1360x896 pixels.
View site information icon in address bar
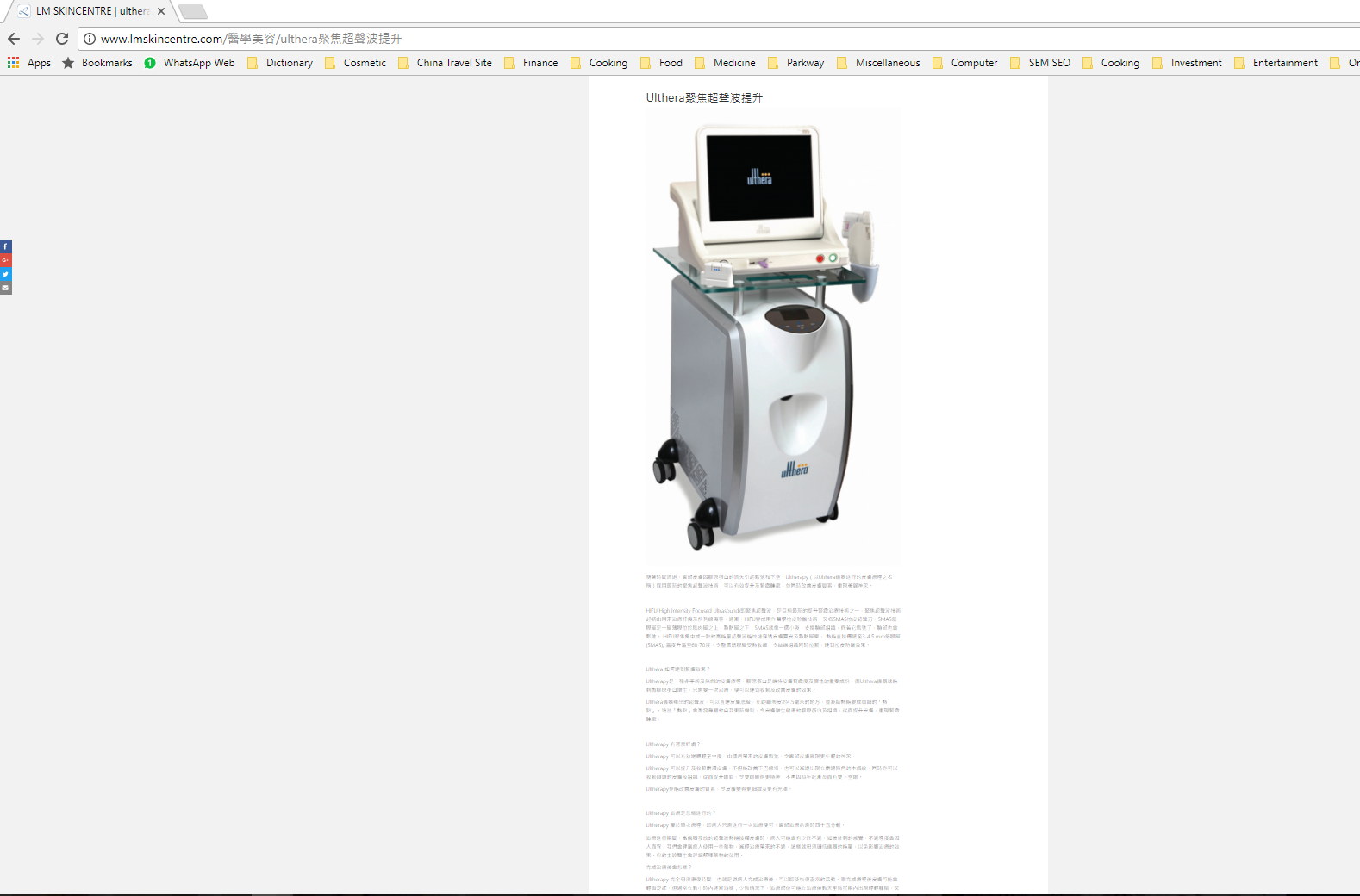pos(90,39)
